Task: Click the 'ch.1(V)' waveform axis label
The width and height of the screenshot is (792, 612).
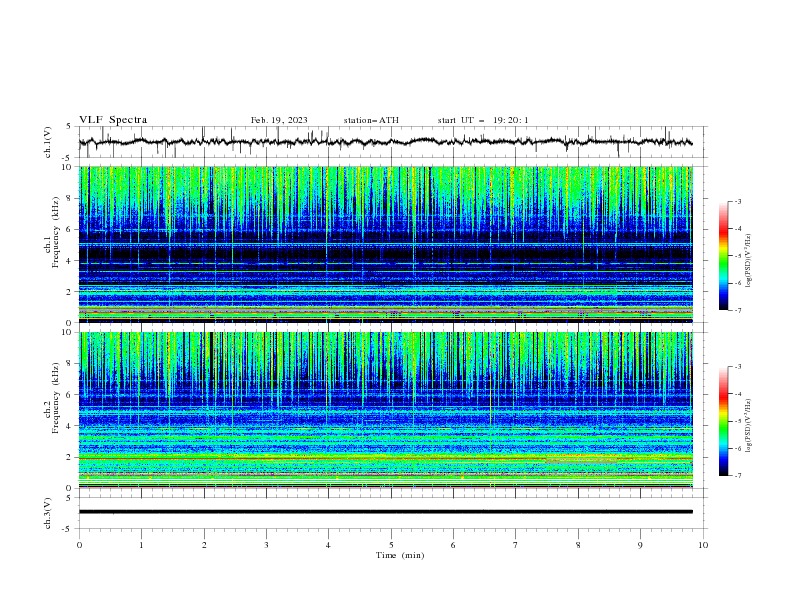Action: (x=48, y=142)
